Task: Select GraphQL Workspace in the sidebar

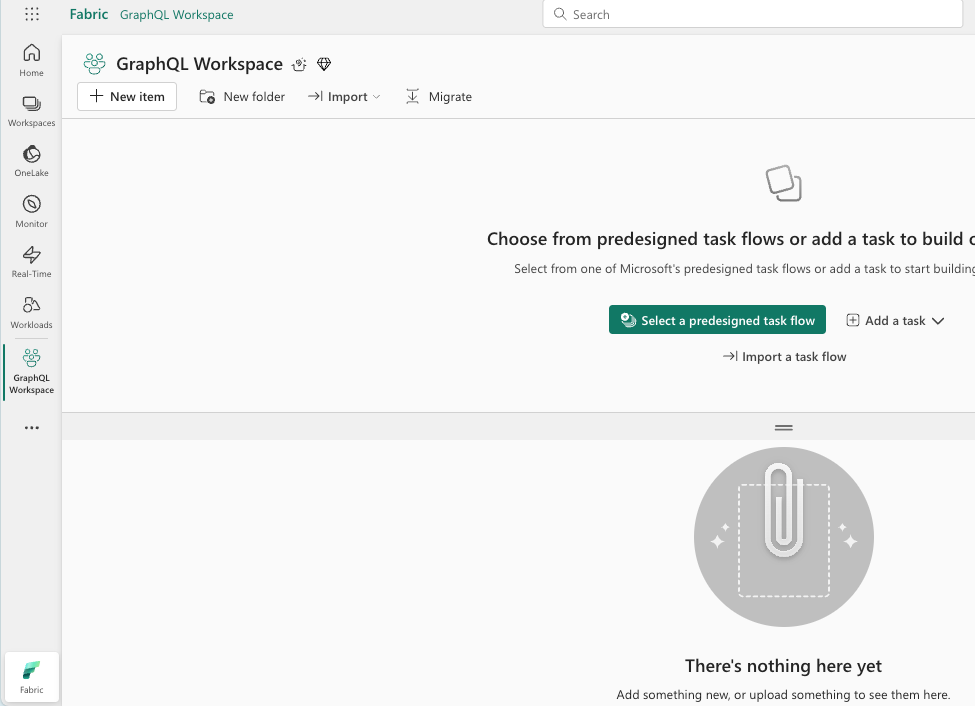Action: tap(32, 372)
